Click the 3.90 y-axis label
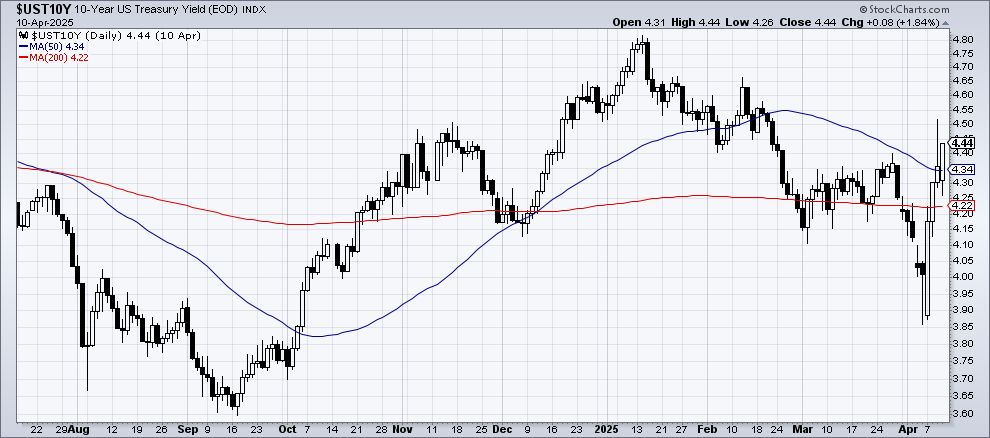 tap(963, 309)
